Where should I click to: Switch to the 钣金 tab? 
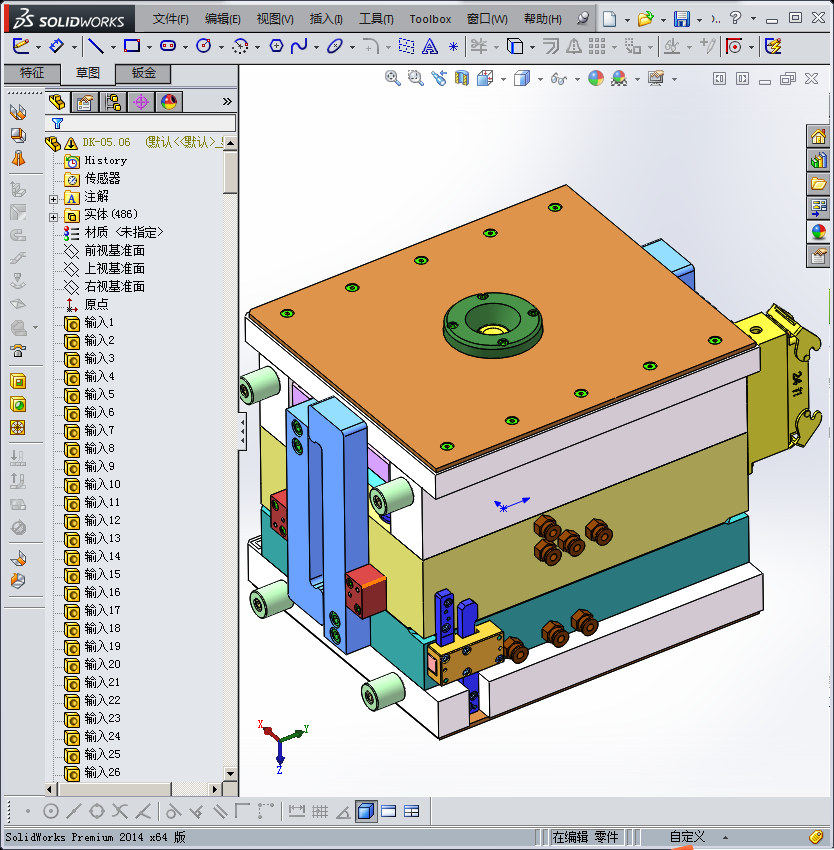[144, 73]
